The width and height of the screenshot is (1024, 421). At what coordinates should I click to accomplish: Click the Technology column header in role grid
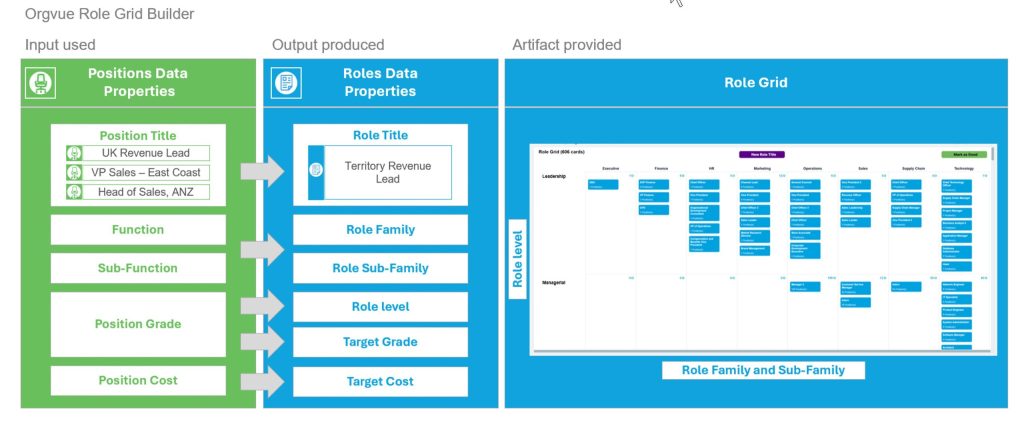pos(964,168)
